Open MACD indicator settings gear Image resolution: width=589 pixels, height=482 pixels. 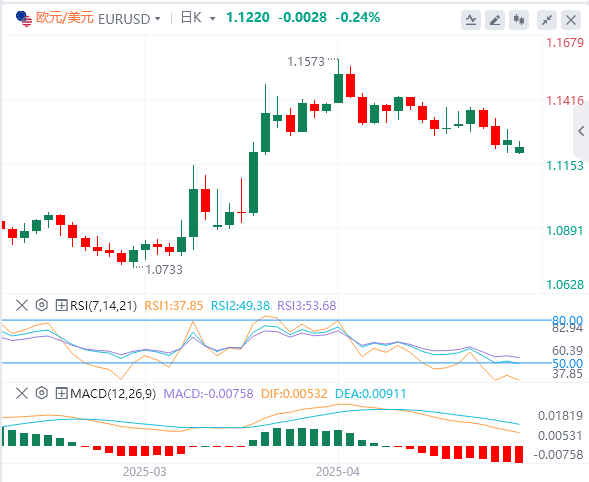[x=42, y=393]
